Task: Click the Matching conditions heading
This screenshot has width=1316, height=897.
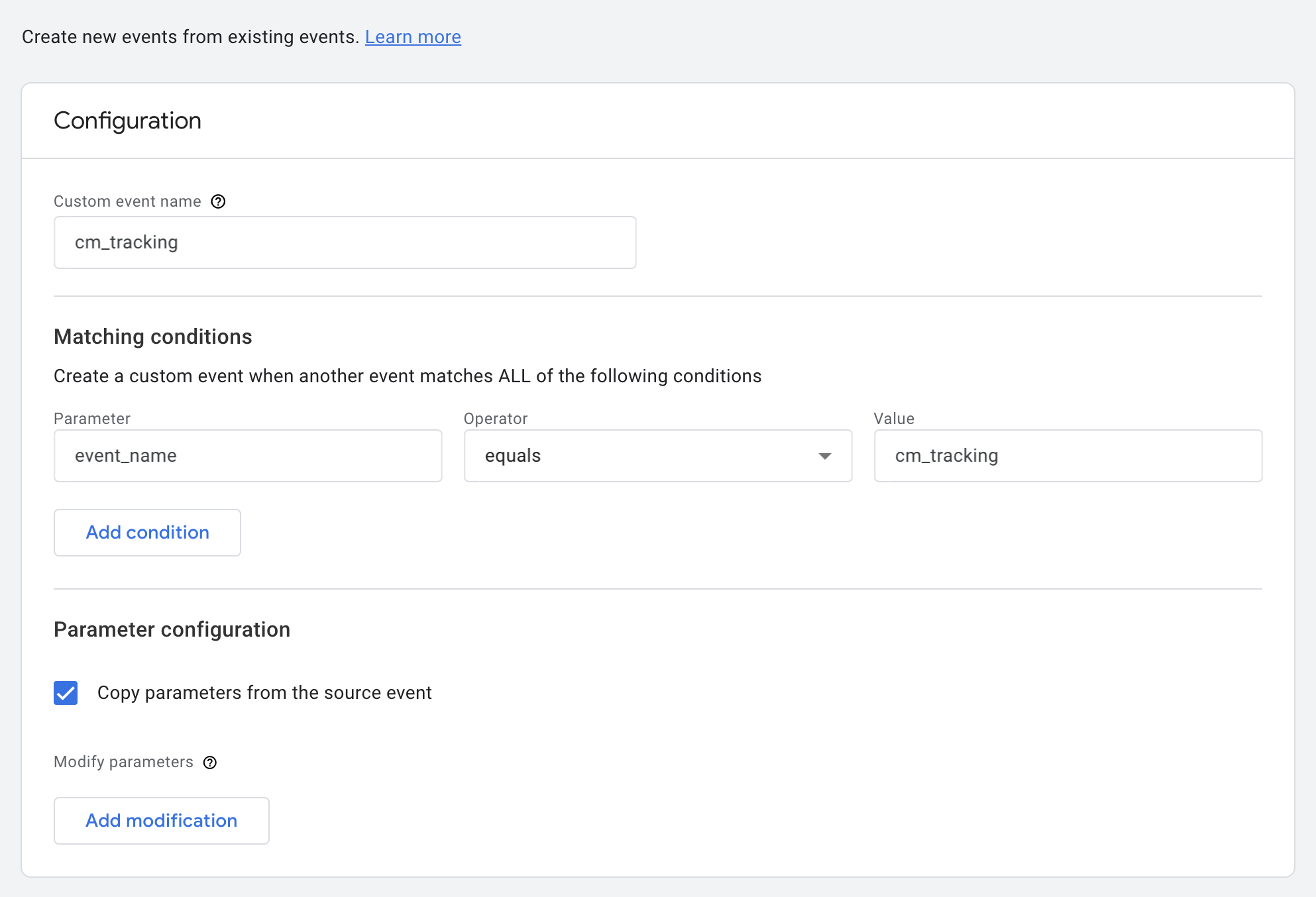Action: click(153, 337)
